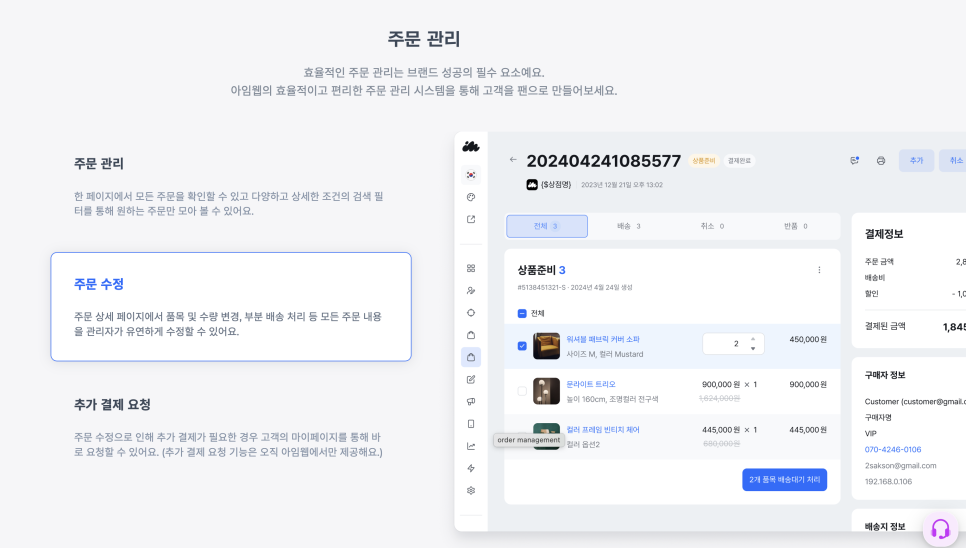Click the 450,000원 sofa price

[808, 339]
